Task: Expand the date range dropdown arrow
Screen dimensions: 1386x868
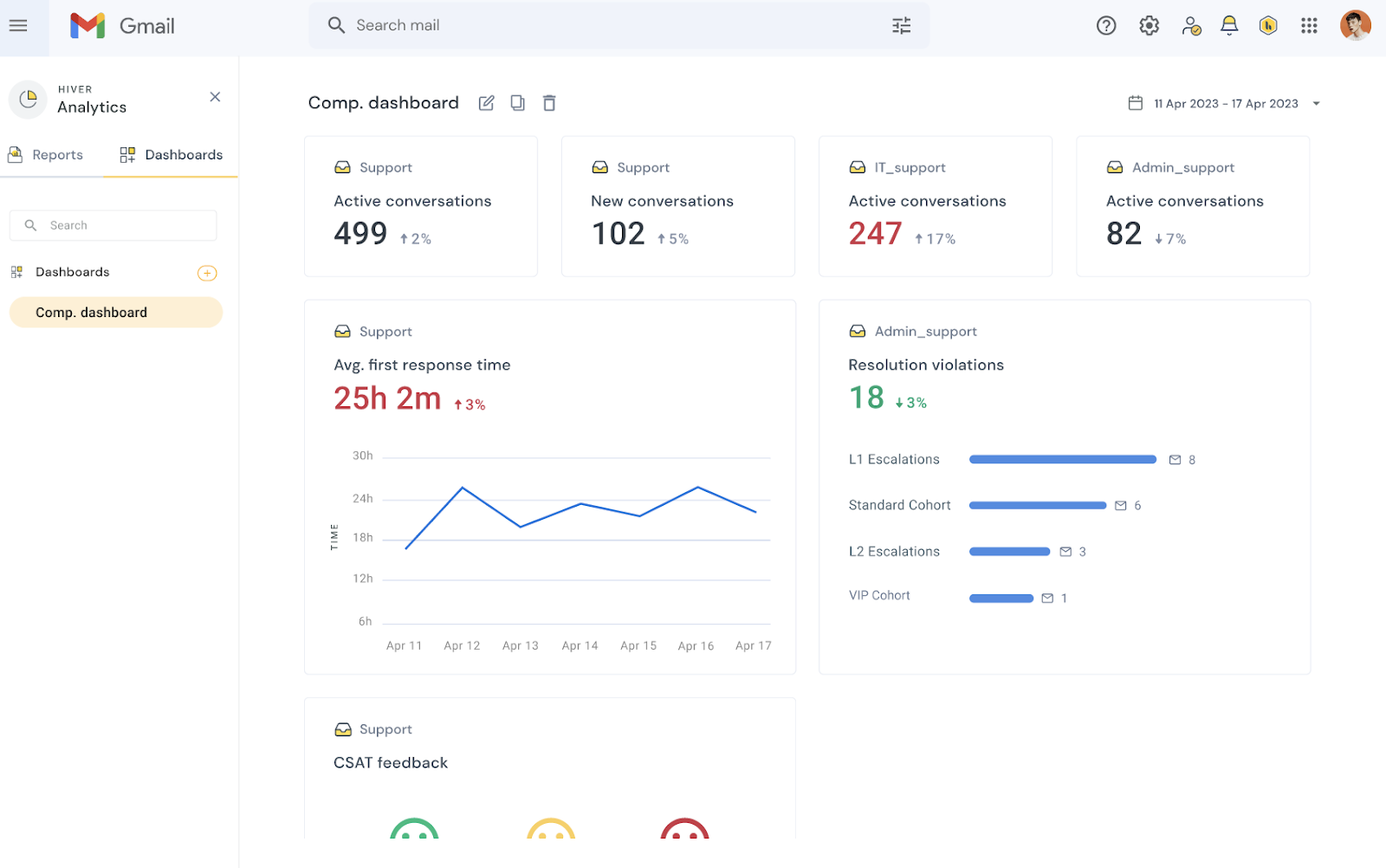Action: click(x=1316, y=104)
